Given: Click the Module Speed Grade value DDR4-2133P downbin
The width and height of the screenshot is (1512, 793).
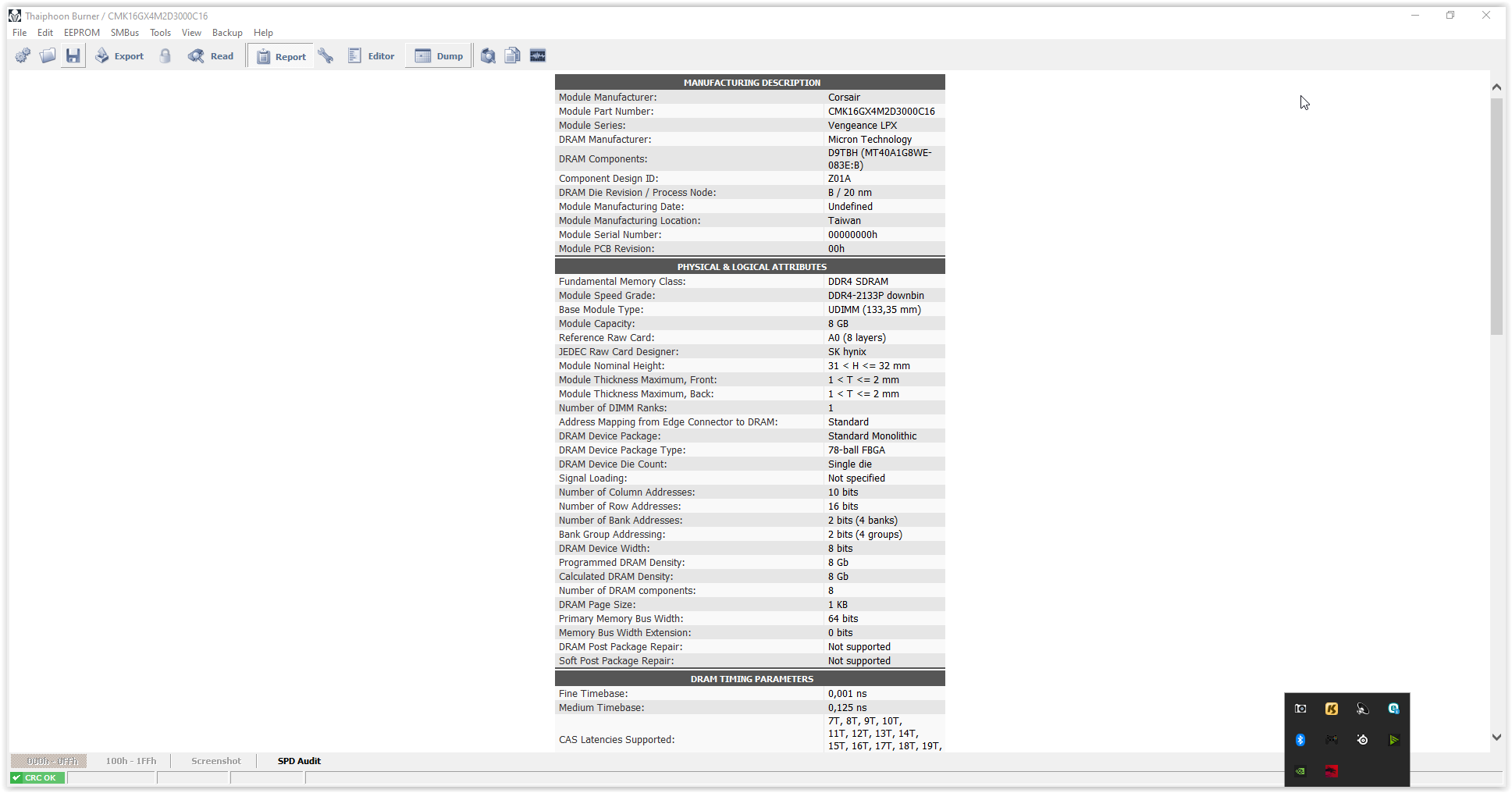Looking at the screenshot, I should click(x=876, y=296).
